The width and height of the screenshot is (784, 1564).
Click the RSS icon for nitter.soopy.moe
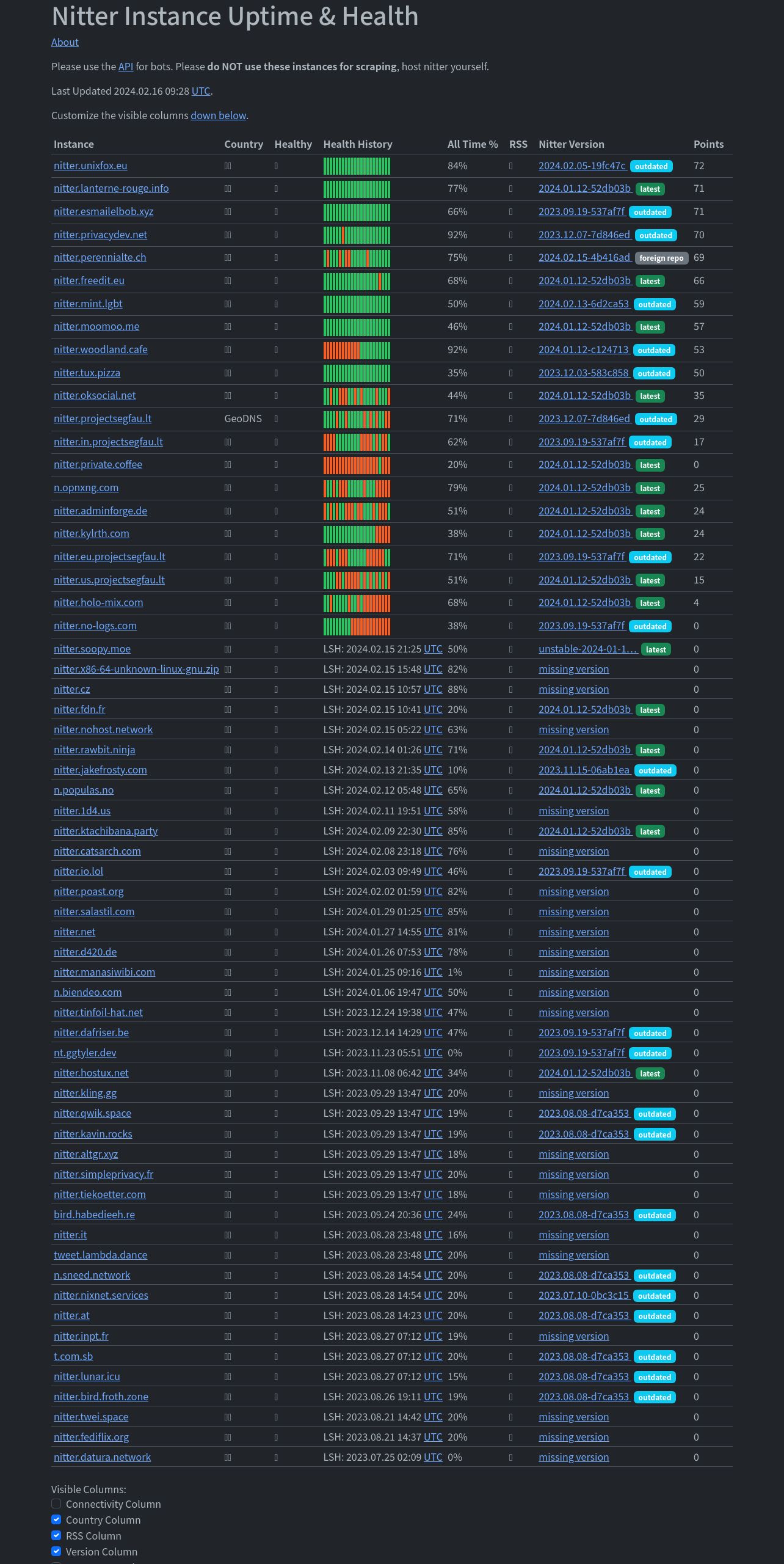[511, 649]
